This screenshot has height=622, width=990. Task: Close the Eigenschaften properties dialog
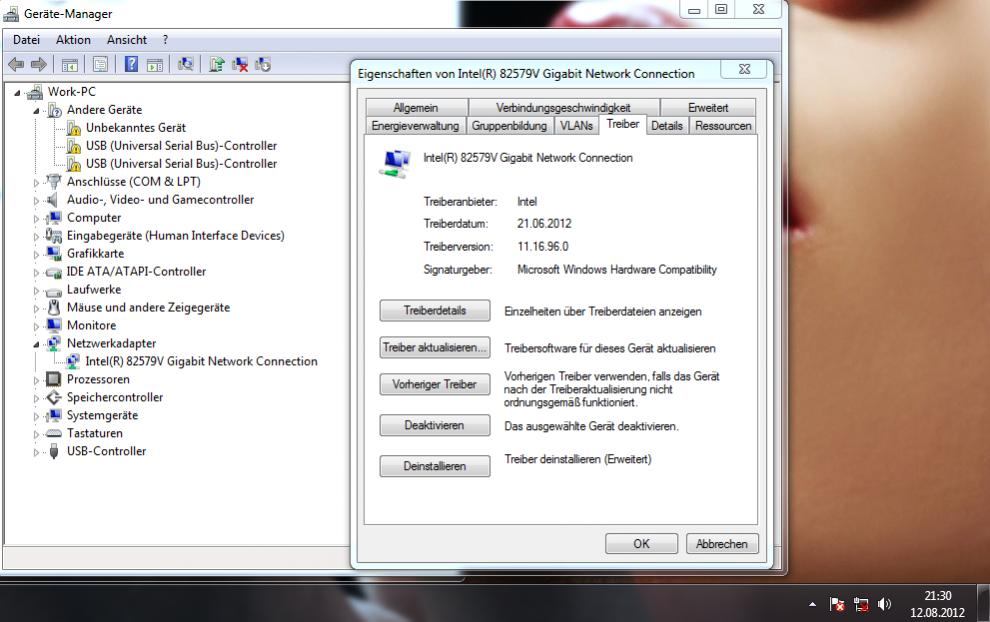(x=744, y=69)
